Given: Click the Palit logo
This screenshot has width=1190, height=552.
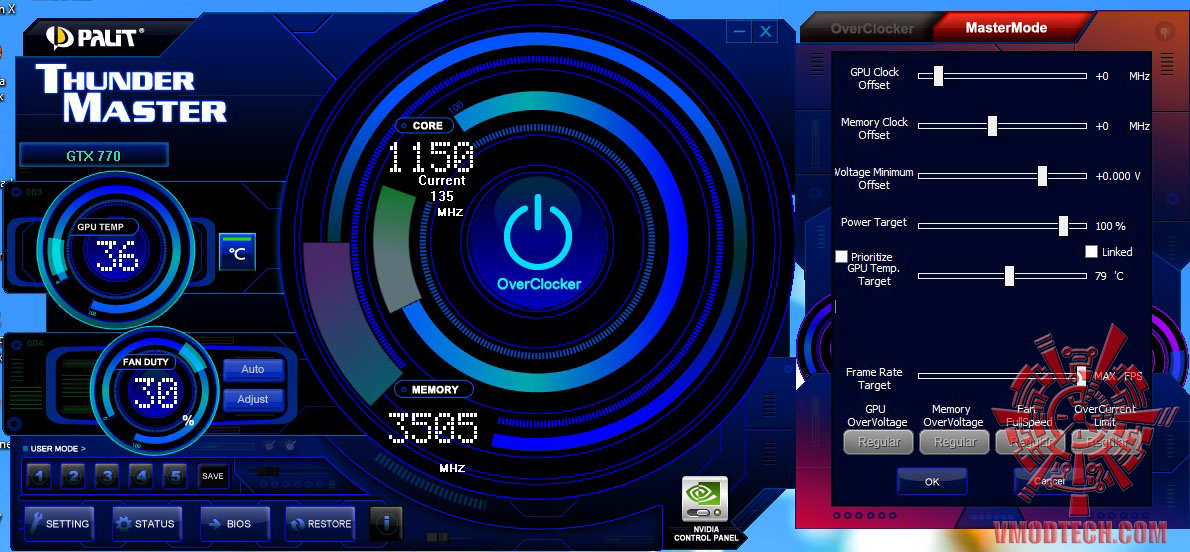Looking at the screenshot, I should (94, 36).
